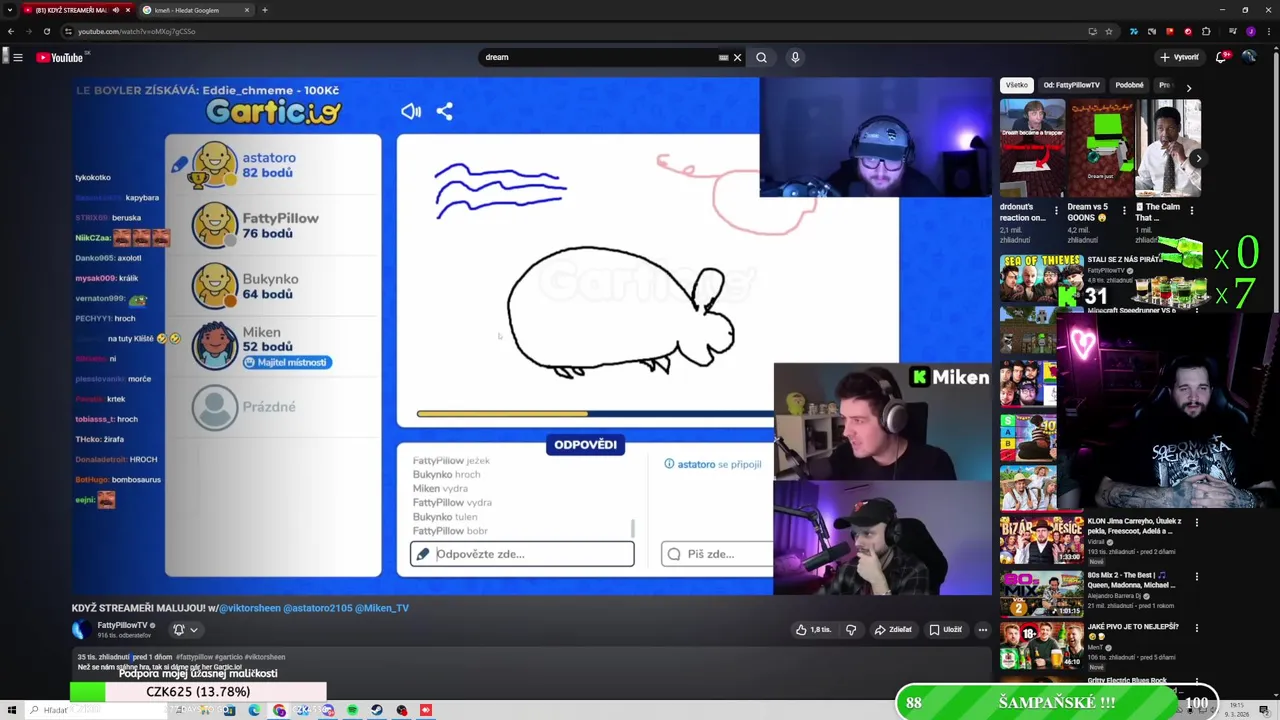This screenshot has height=720, width=1280.
Task: Click the Odpovězte zde answer field
Action: 522,554
